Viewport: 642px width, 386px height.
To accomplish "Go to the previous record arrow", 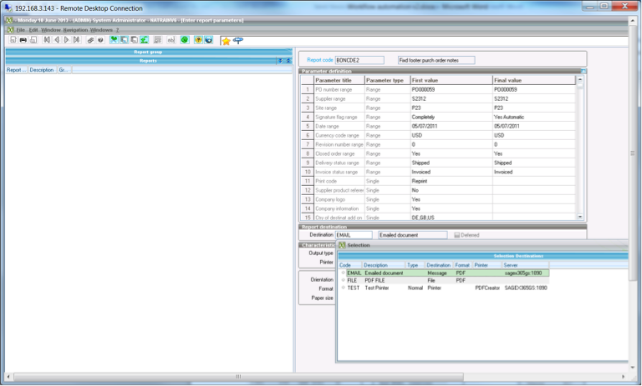I will pyautogui.click(x=57, y=40).
